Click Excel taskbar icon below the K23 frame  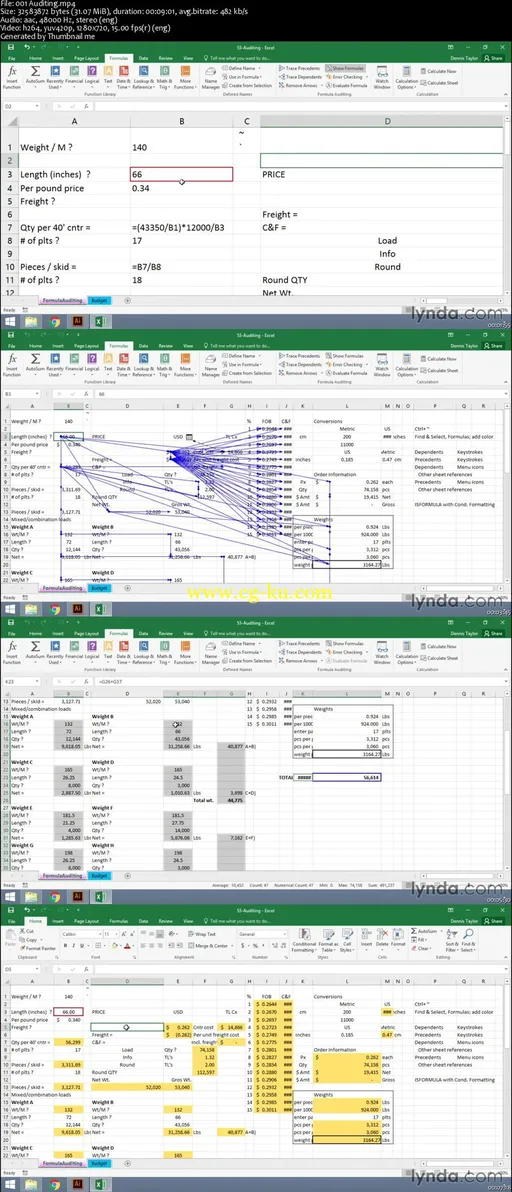99,897
